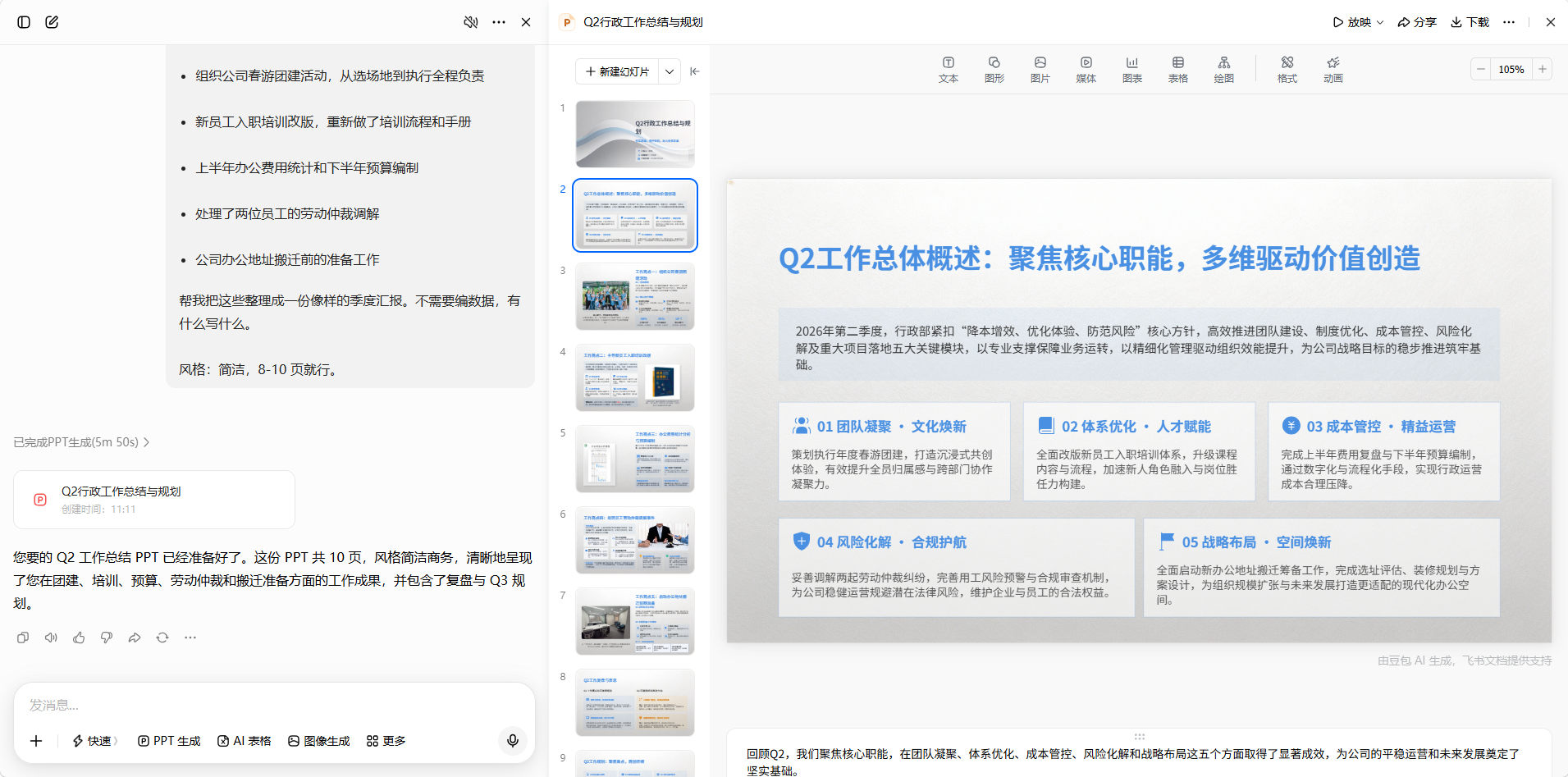
Task: Click the speaker notes text starting 回顾Q2
Action: [1133, 761]
